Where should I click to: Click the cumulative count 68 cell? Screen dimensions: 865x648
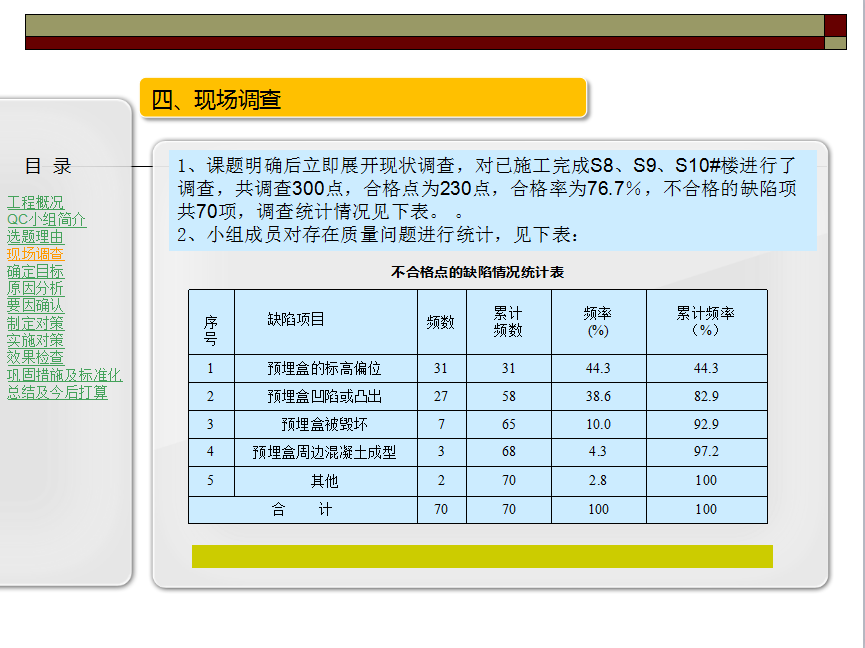point(509,452)
